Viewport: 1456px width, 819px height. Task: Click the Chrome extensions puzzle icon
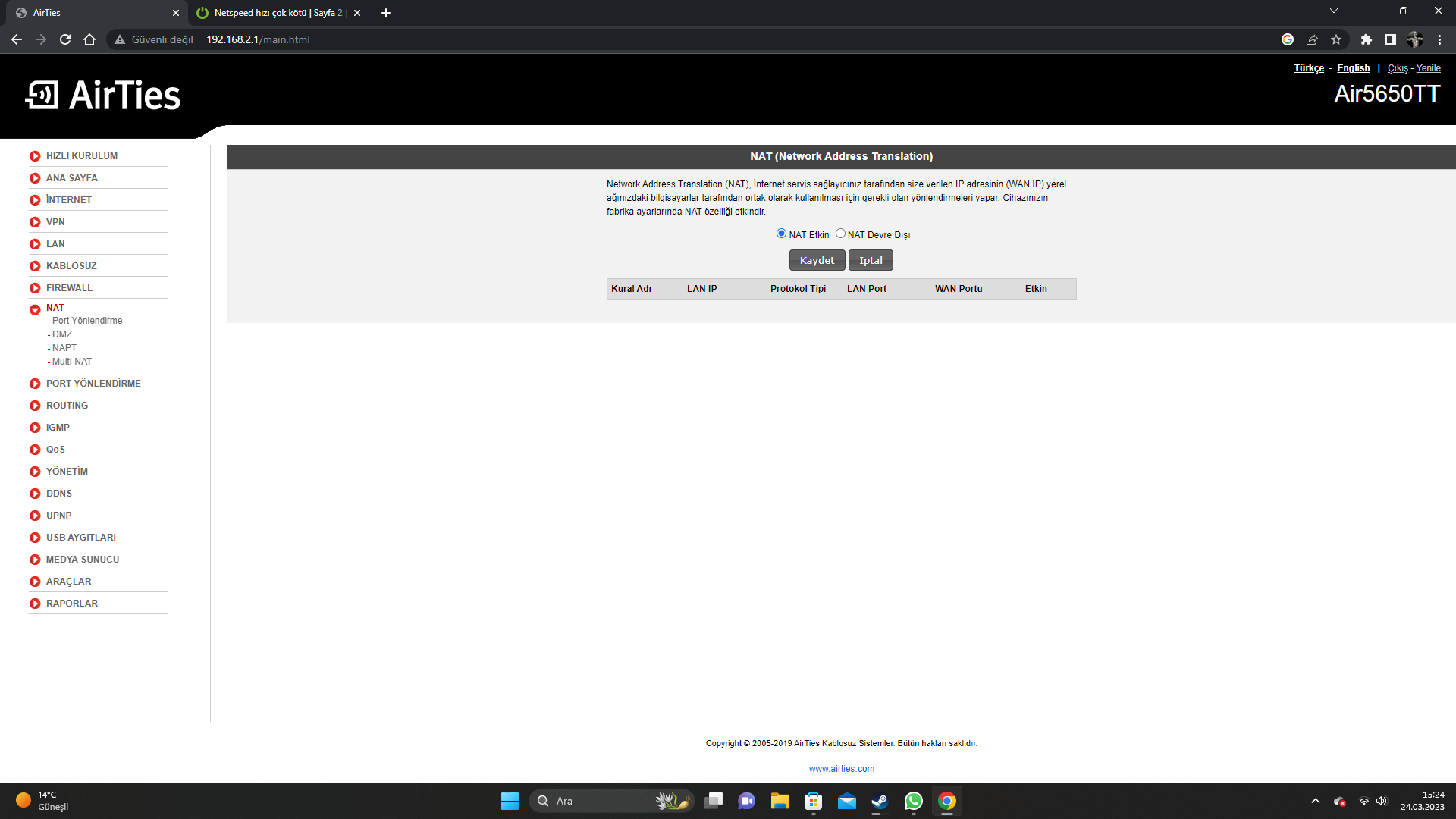pos(1366,39)
